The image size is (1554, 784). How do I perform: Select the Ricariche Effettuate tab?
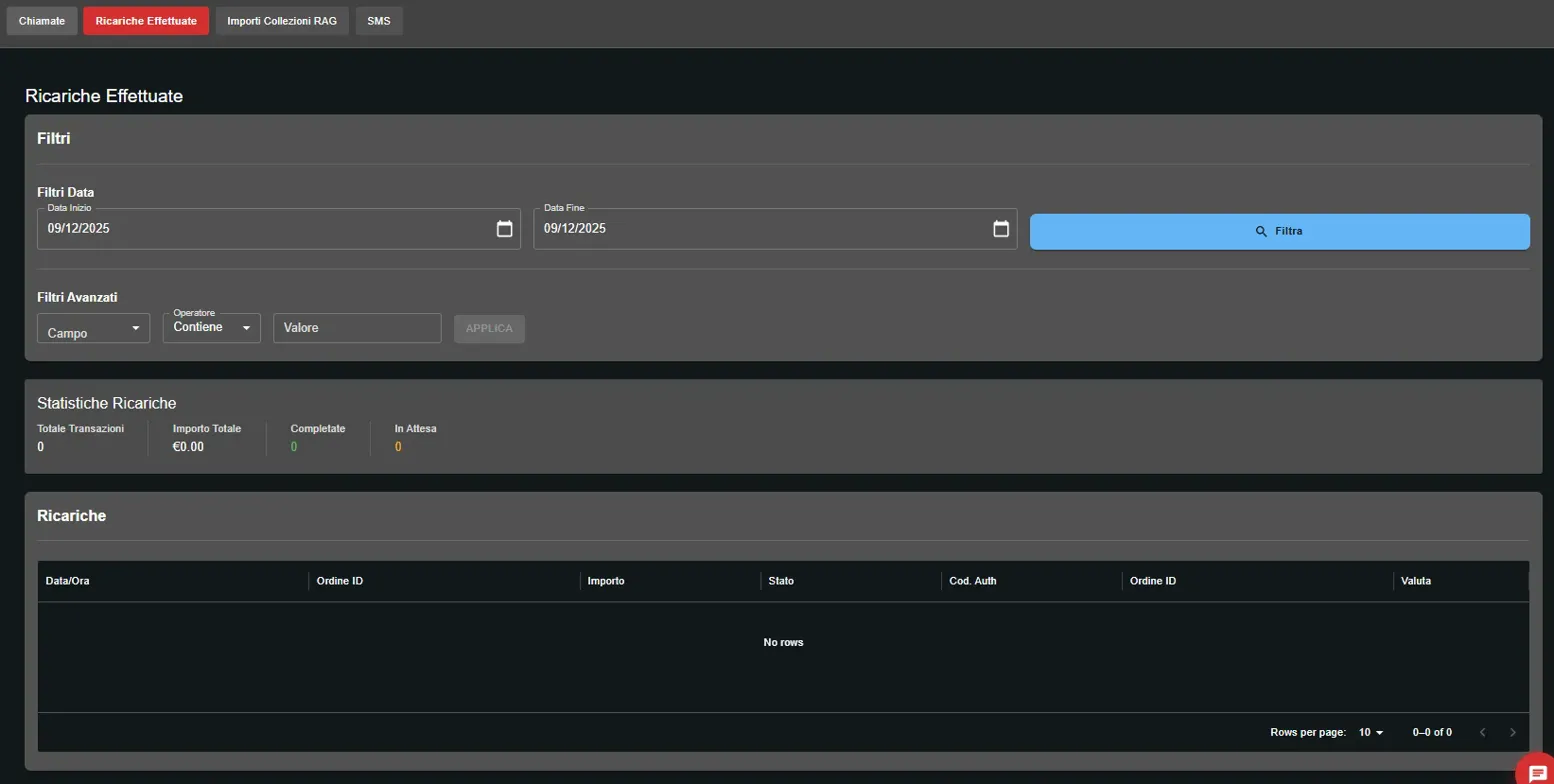click(146, 21)
